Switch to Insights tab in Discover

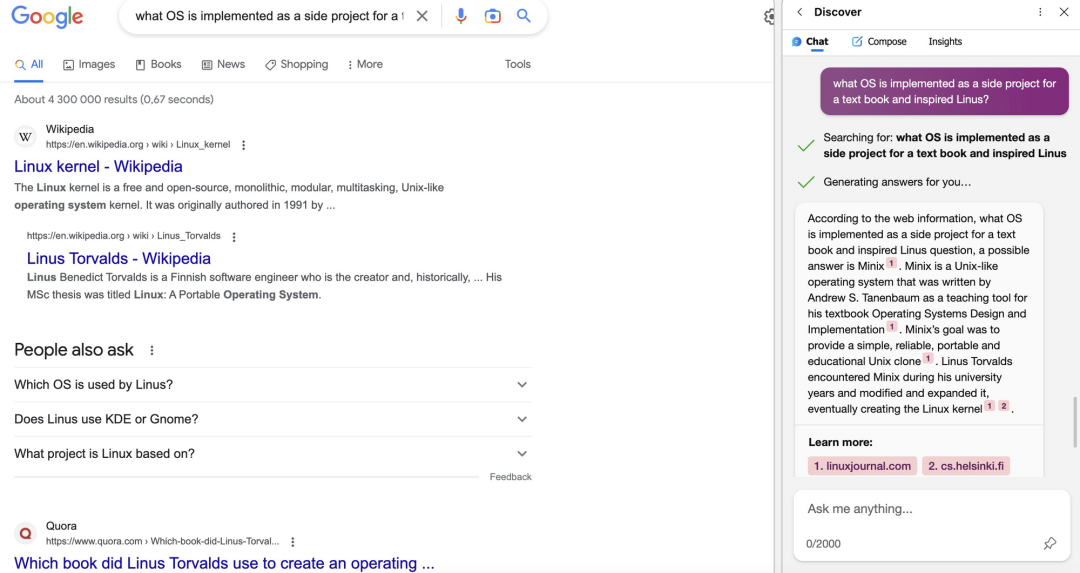(x=945, y=41)
